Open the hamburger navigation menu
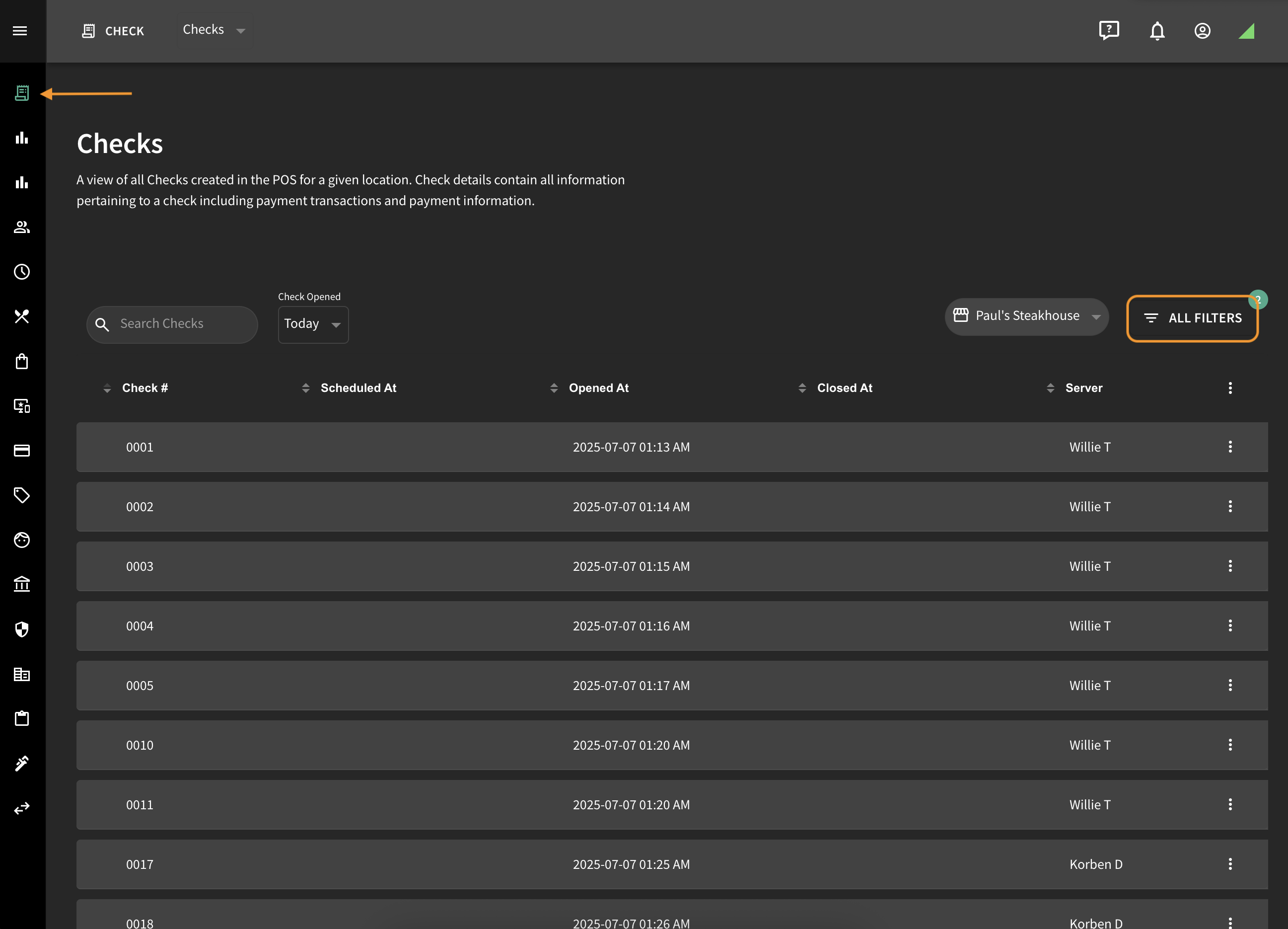Screen dimensions: 1288x929 20,31
